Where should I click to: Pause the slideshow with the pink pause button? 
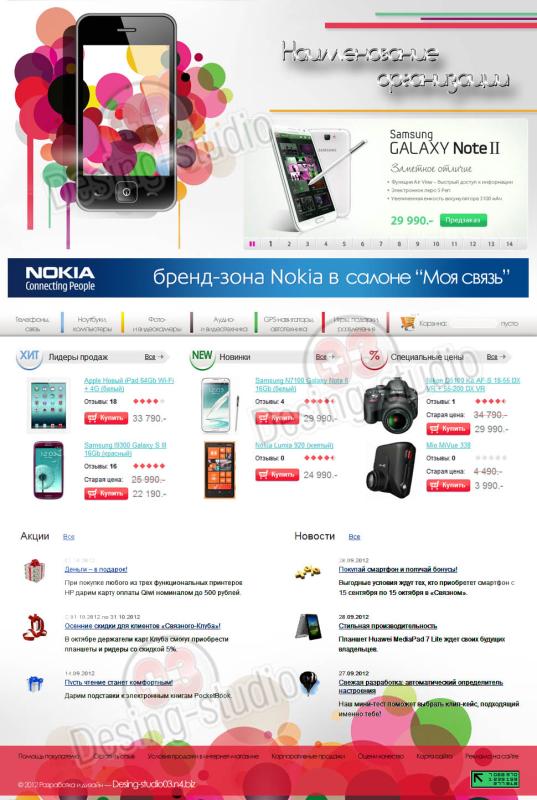(252, 244)
